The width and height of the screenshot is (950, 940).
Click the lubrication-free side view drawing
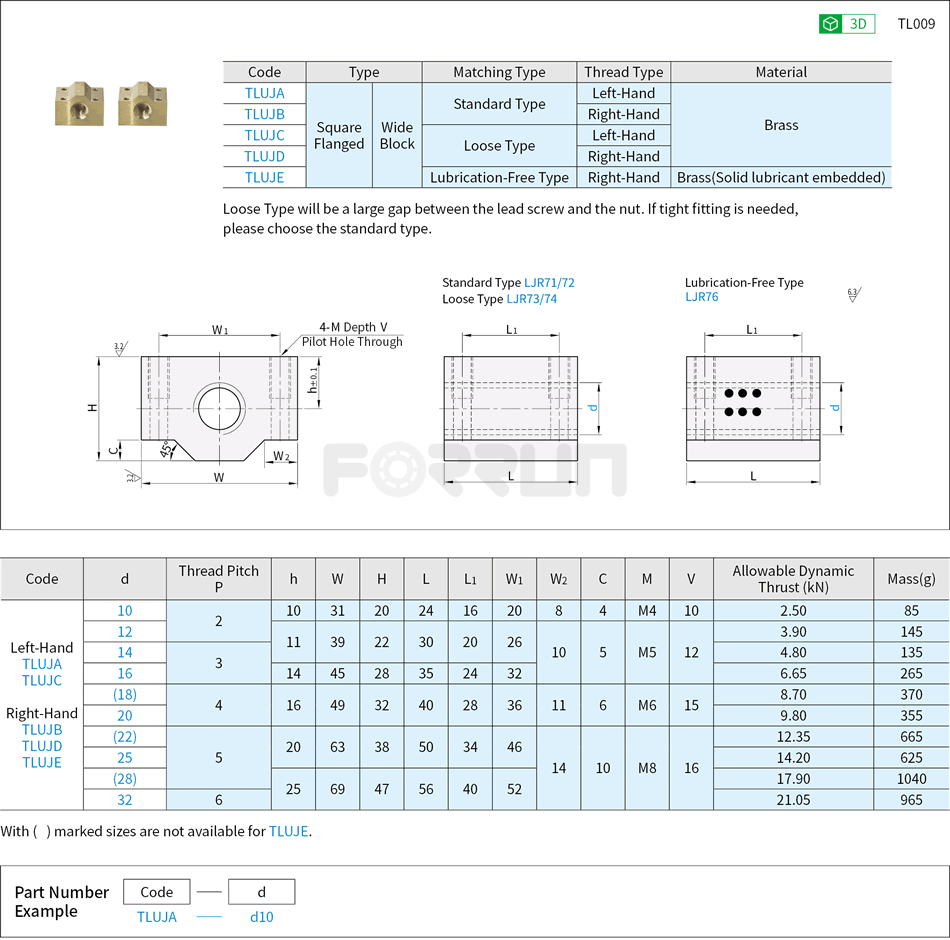tap(753, 409)
